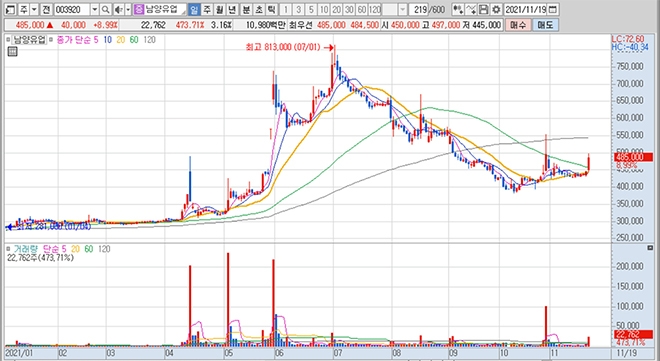Expand the 주 market type dropdown arrow
The height and width of the screenshot is (361, 660).
(x=35, y=9)
